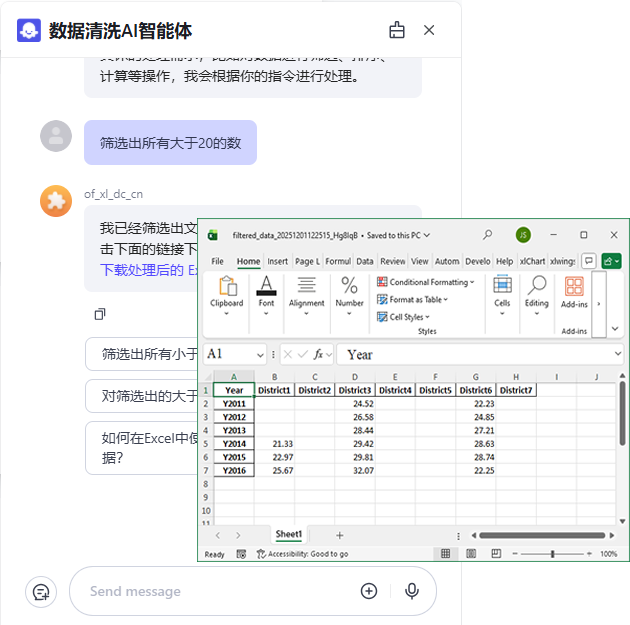This screenshot has width=630, height=625.
Task: Switch to the Home ribbon tab
Action: click(x=248, y=261)
